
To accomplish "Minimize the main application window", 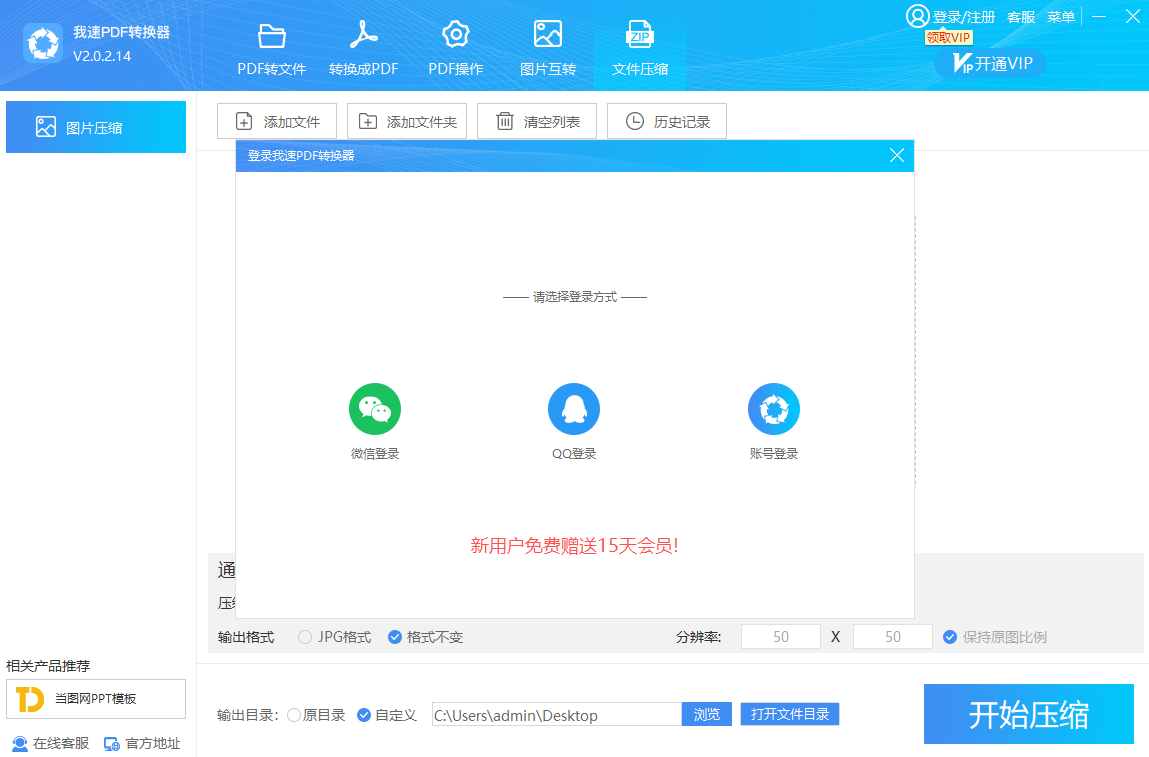I will [x=1099, y=16].
